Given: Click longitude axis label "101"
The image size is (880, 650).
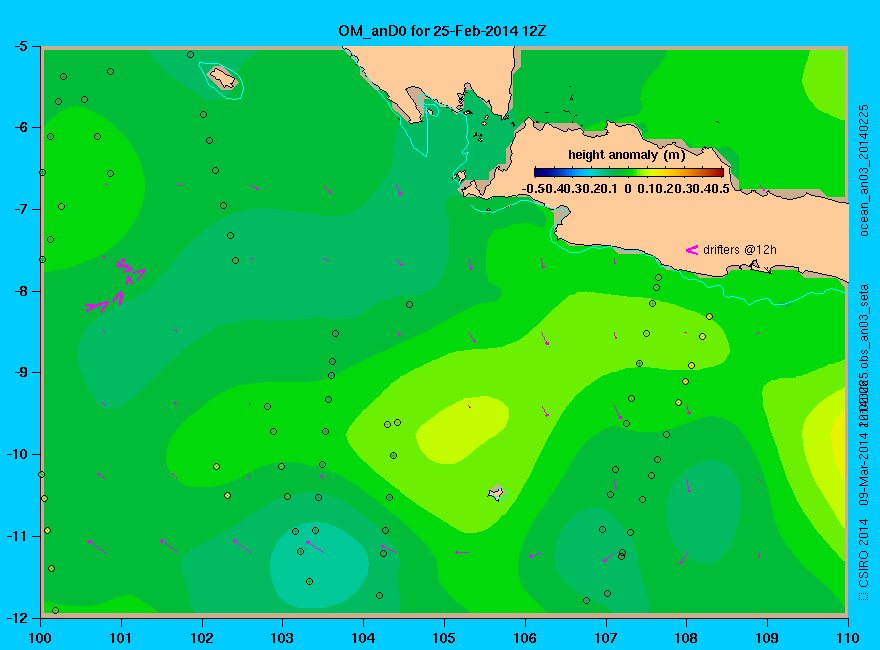Looking at the screenshot, I should click(121, 638).
